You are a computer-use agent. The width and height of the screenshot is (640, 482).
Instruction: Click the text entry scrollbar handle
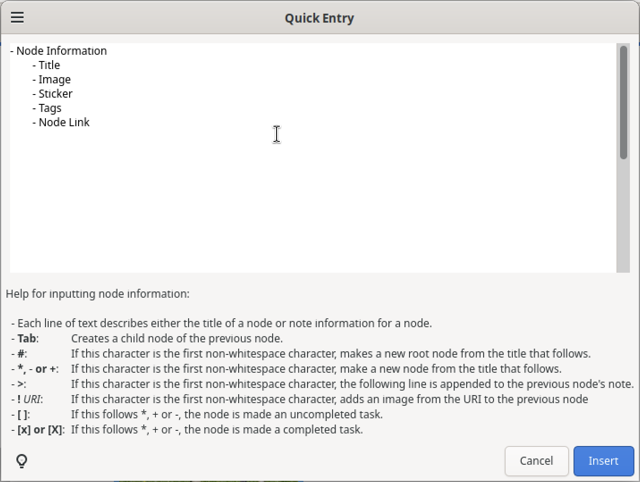pyautogui.click(x=623, y=102)
